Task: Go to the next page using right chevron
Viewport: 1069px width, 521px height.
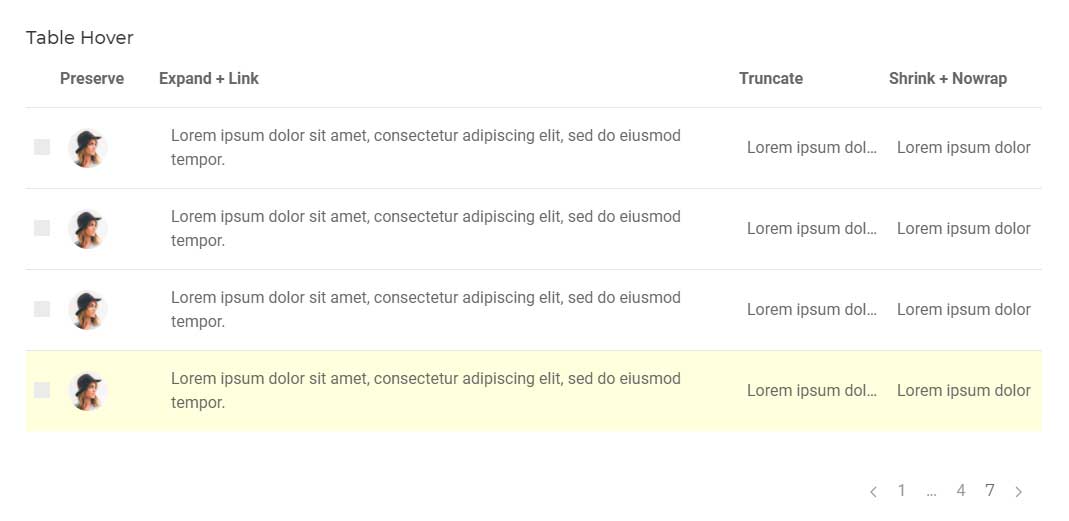Action: [x=1019, y=492]
